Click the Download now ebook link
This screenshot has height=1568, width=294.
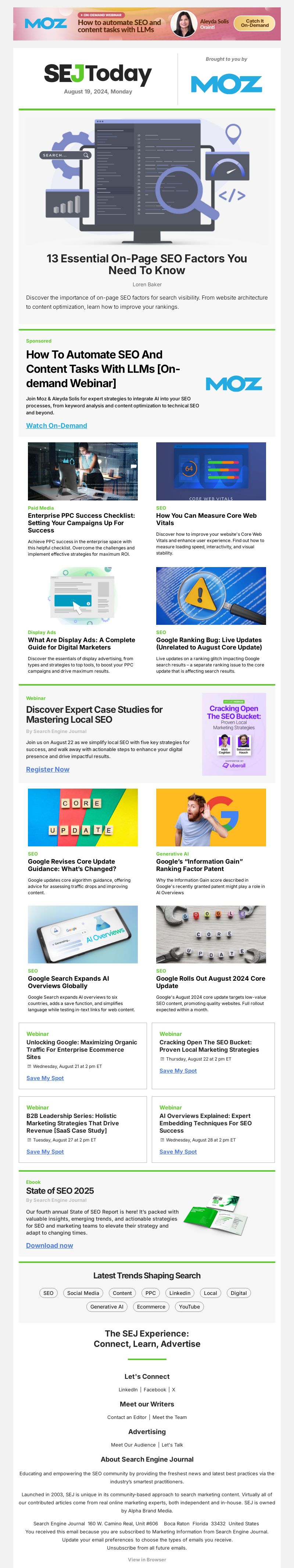pyautogui.click(x=49, y=1245)
